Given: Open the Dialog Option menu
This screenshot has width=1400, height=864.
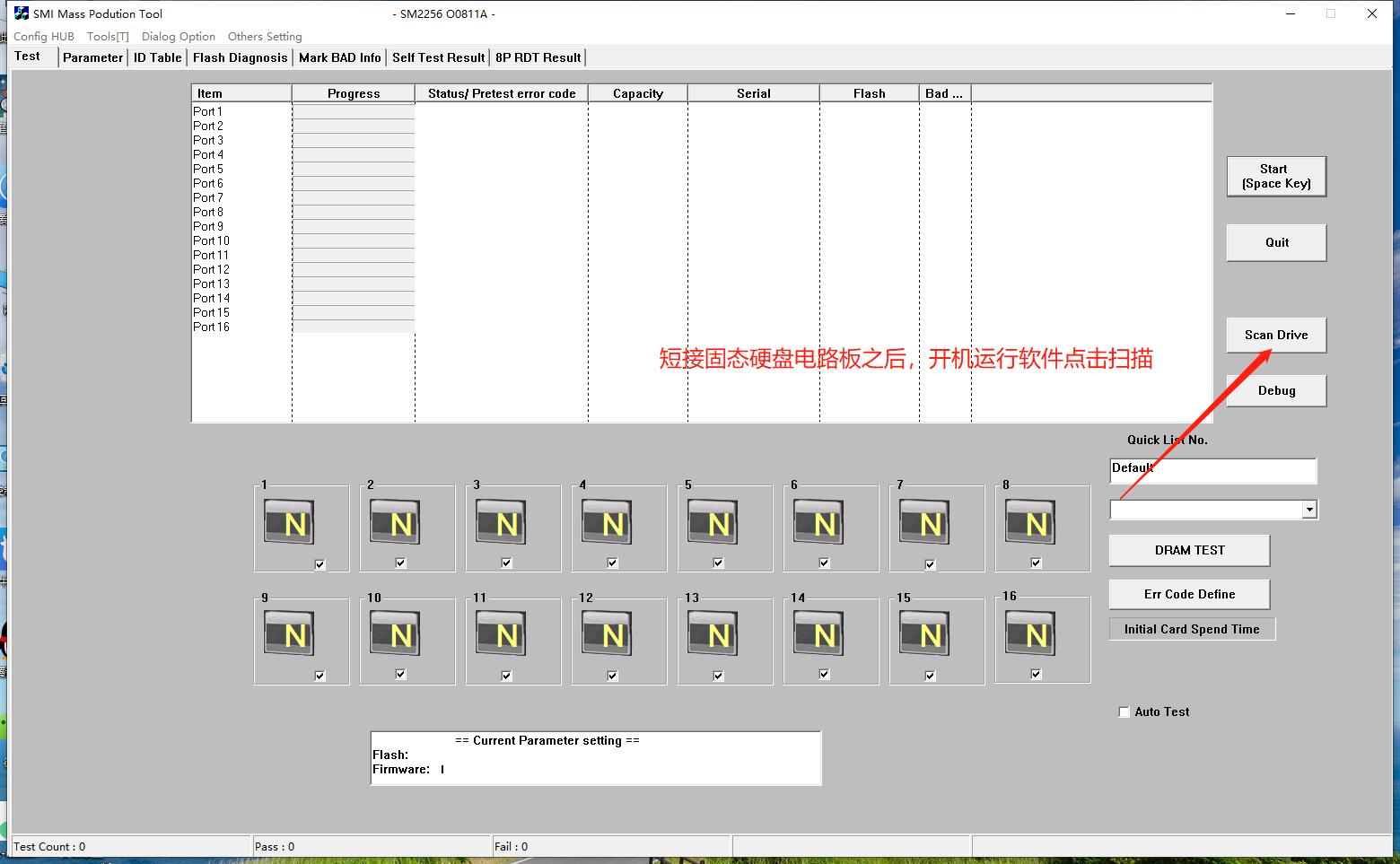Looking at the screenshot, I should [179, 37].
